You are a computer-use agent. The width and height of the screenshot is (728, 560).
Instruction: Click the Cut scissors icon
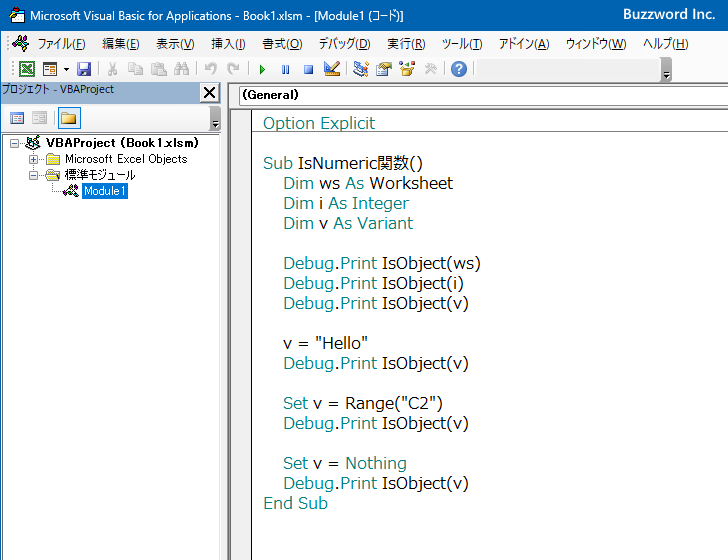point(112,69)
